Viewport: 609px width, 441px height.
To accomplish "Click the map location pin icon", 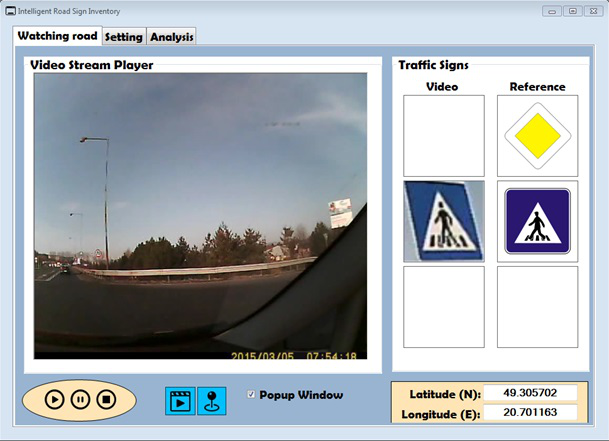I will tap(212, 401).
